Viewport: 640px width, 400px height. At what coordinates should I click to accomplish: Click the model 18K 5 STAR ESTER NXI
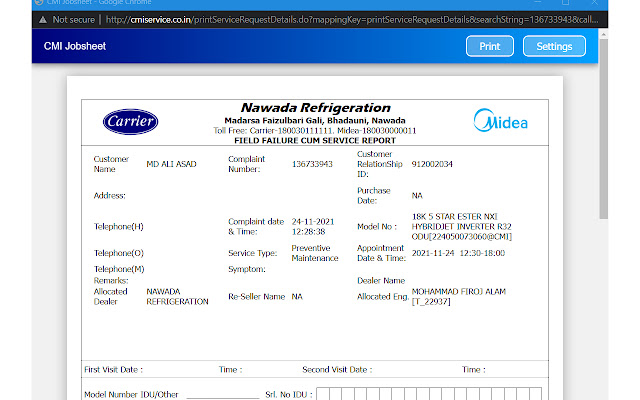[454, 216]
